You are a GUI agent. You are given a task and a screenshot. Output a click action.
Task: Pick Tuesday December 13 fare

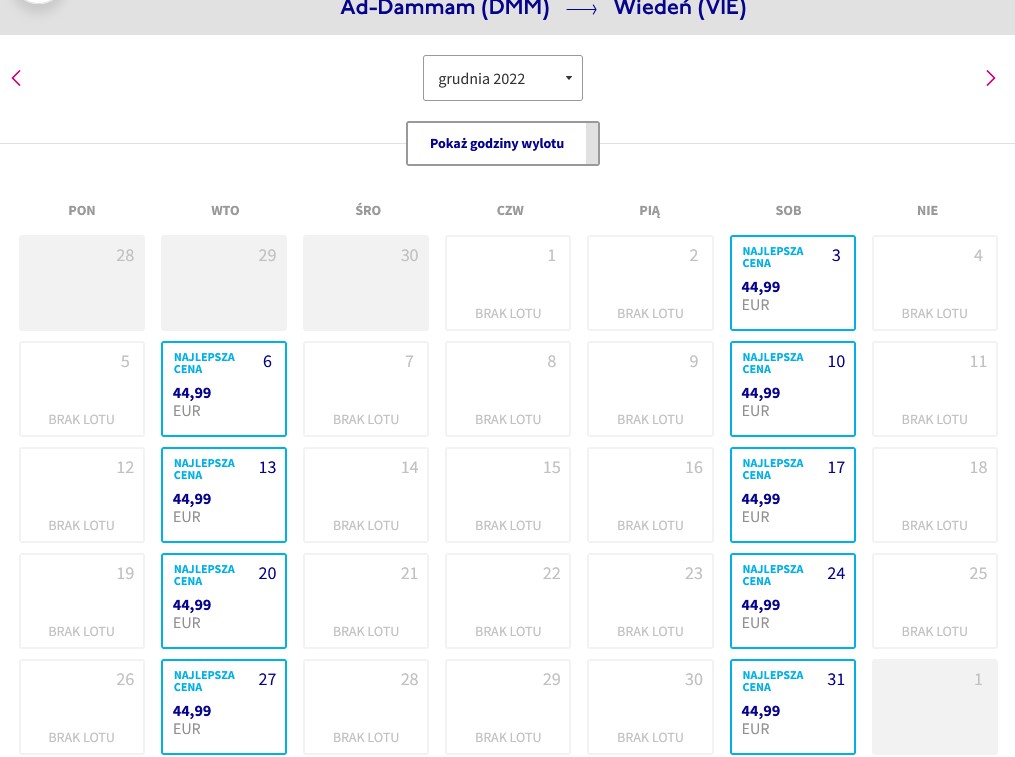point(224,495)
